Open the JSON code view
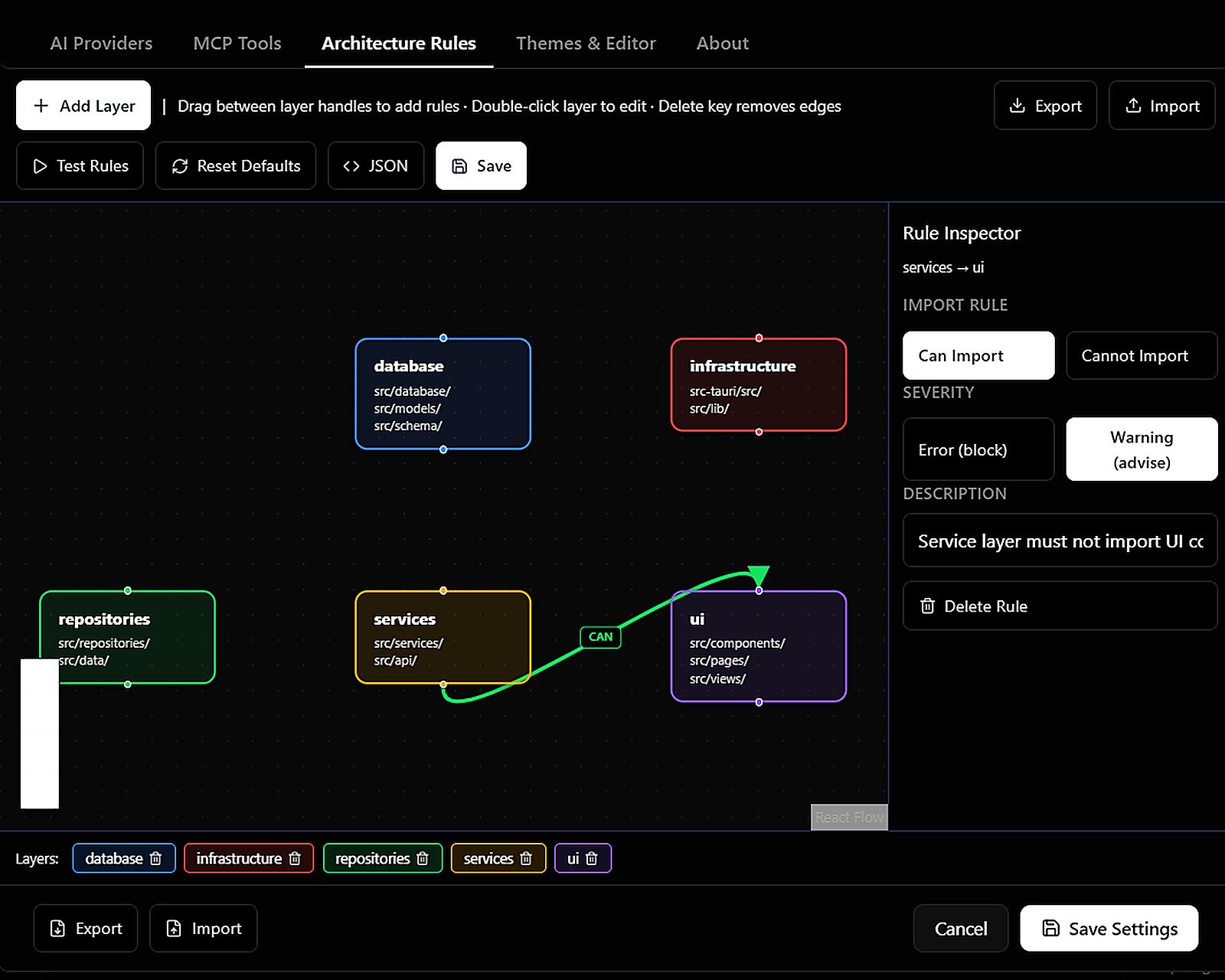This screenshot has width=1225, height=980. [x=376, y=165]
